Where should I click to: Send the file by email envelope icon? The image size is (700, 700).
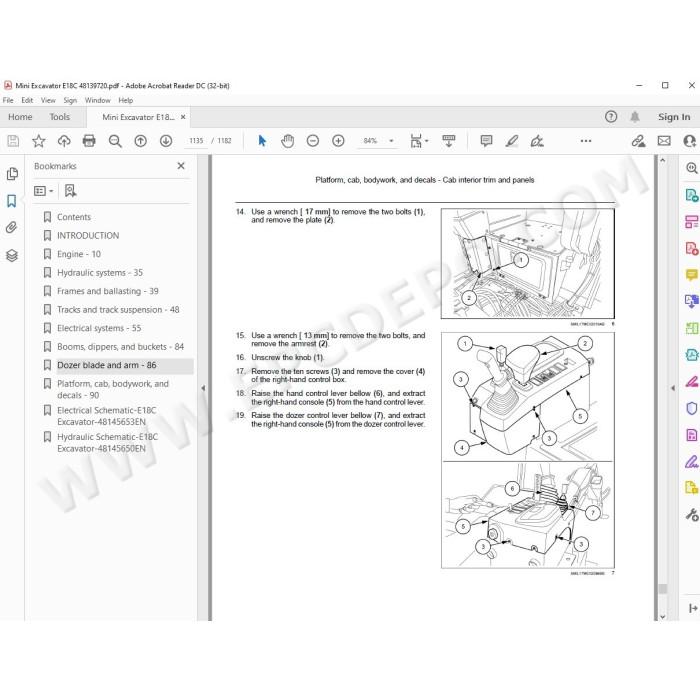(x=664, y=141)
